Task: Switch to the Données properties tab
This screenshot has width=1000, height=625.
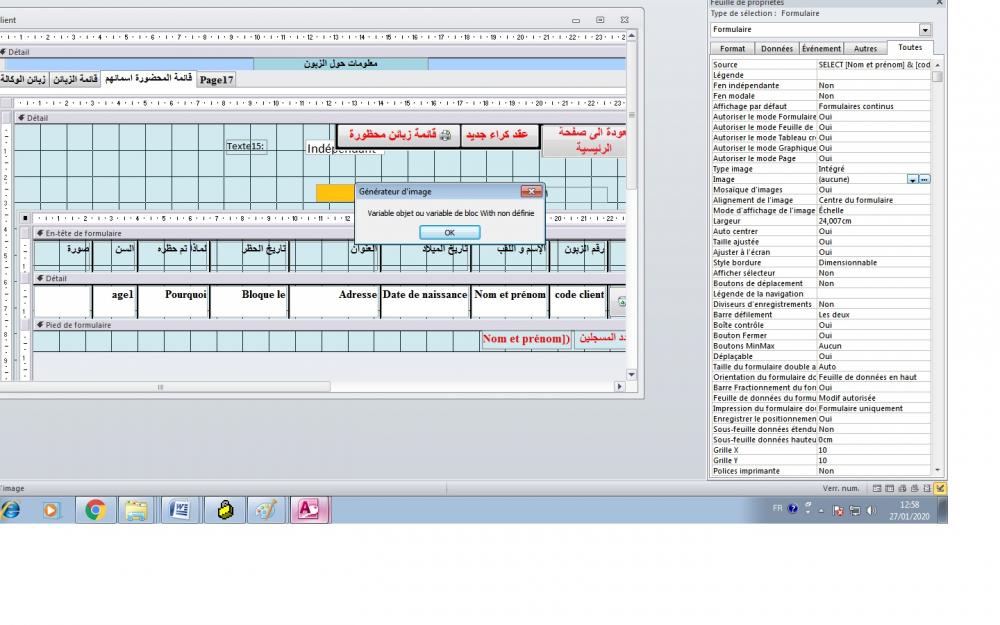Action: pyautogui.click(x=777, y=48)
